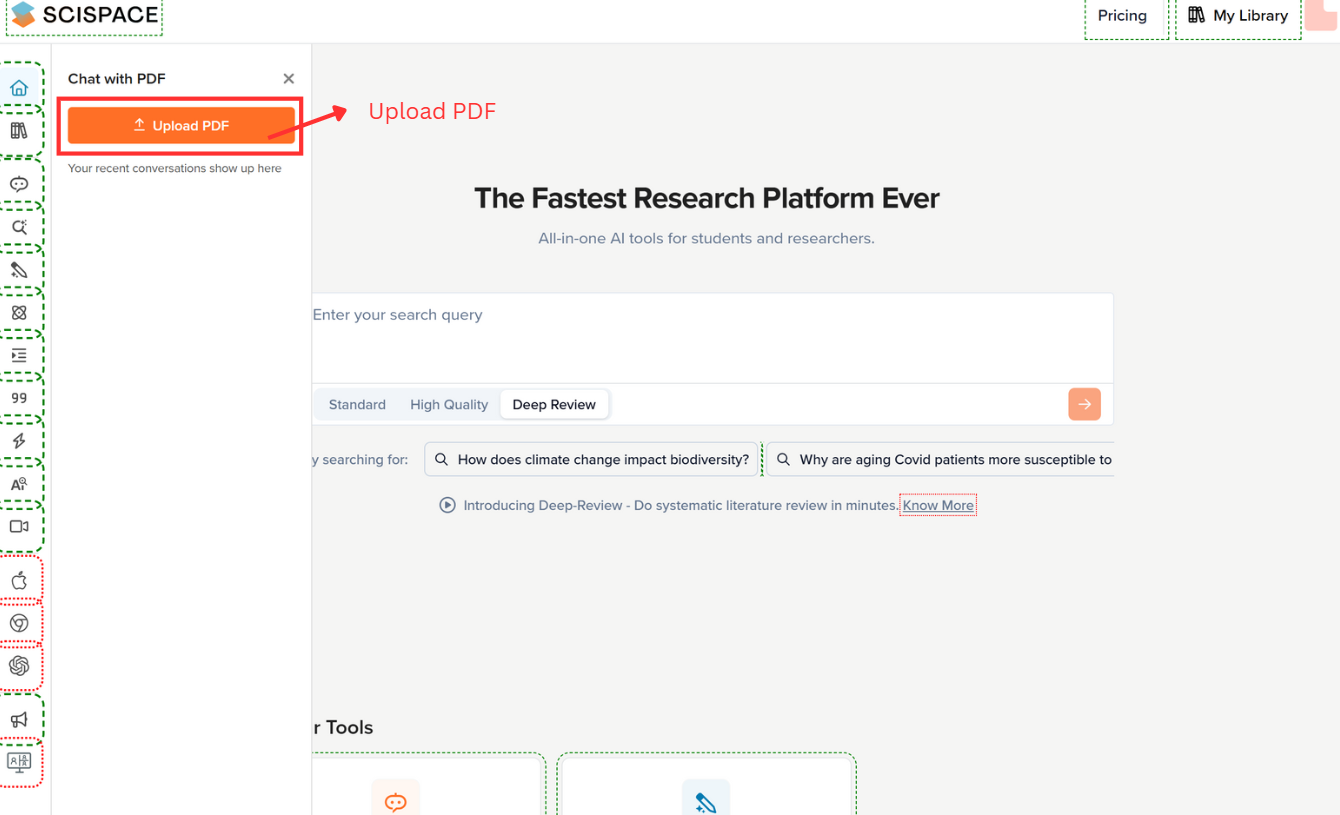Open the language translation screen icon

19,762
